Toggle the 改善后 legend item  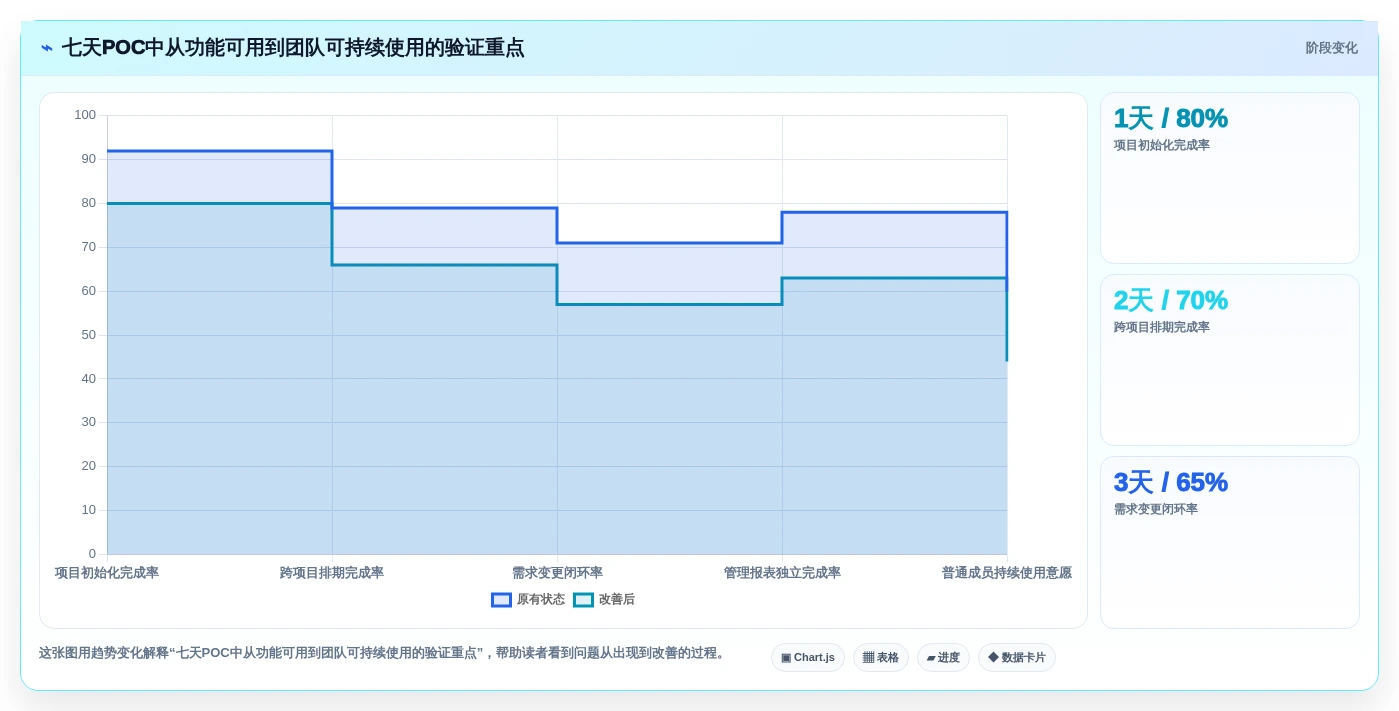(x=604, y=600)
